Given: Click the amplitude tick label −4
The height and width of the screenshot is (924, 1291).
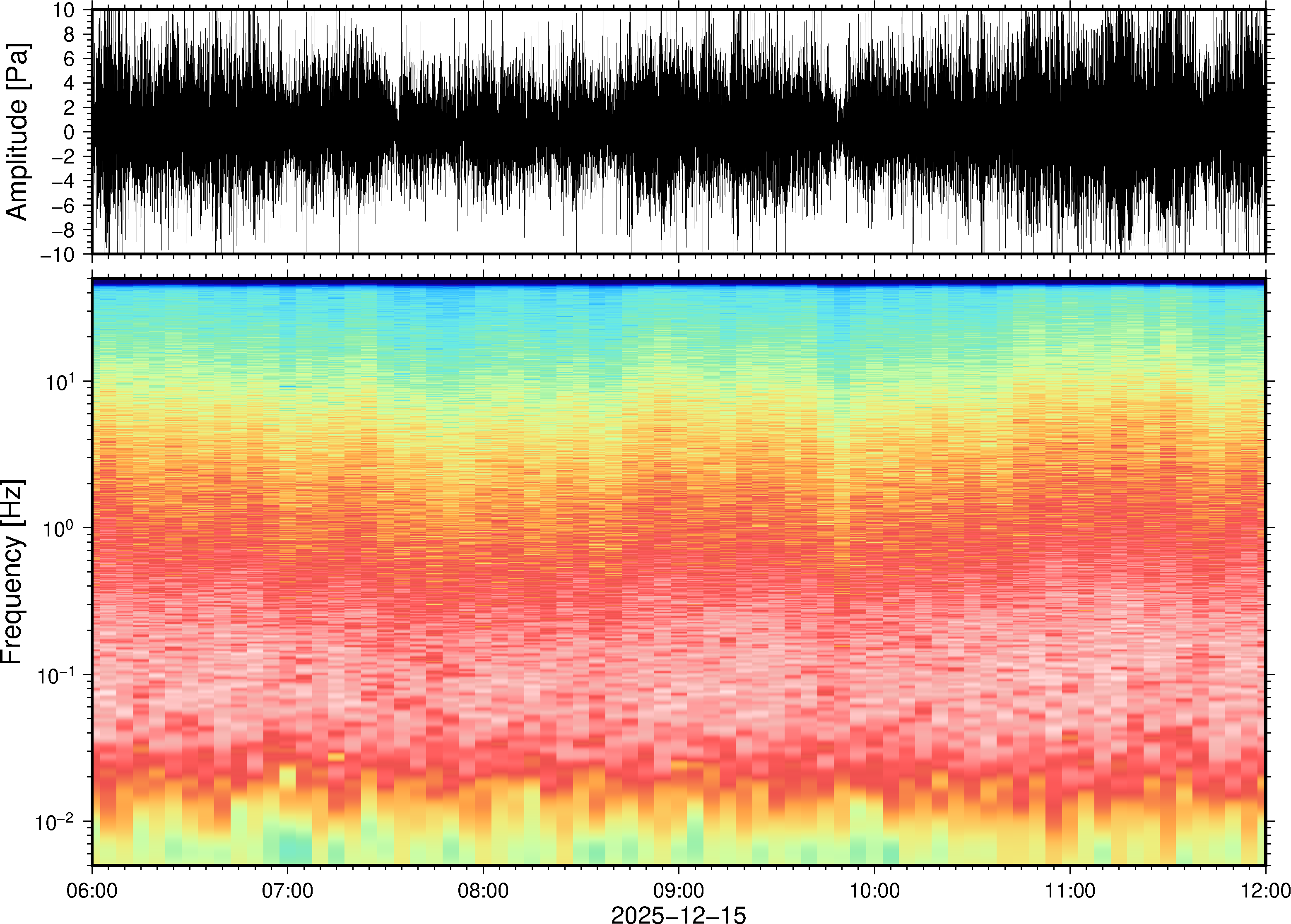Looking at the screenshot, I should [63, 181].
